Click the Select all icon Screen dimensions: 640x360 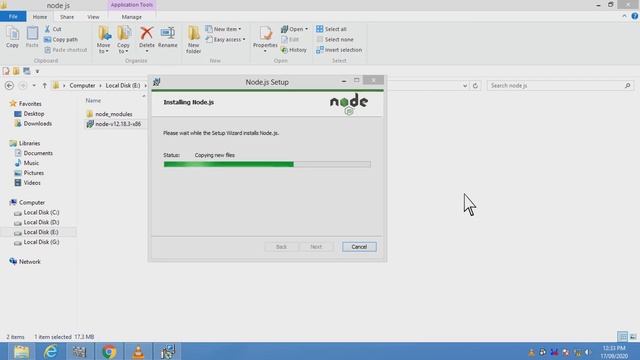pos(320,29)
